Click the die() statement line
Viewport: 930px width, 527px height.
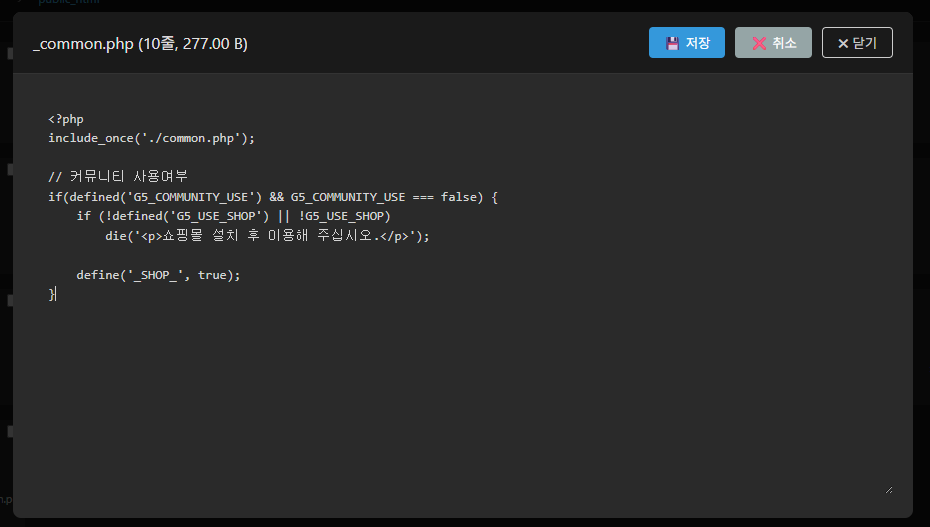tap(266, 236)
